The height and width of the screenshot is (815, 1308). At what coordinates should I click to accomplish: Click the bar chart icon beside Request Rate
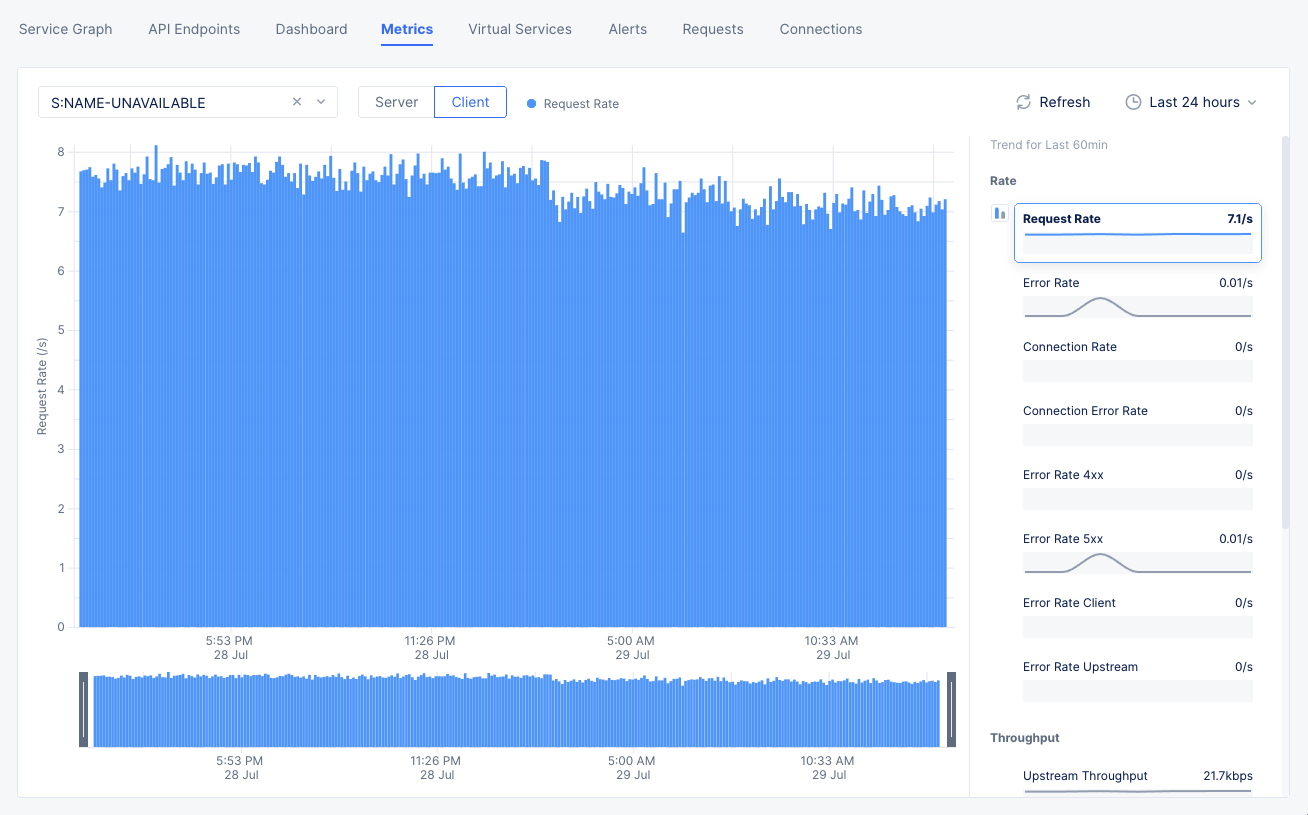(999, 213)
